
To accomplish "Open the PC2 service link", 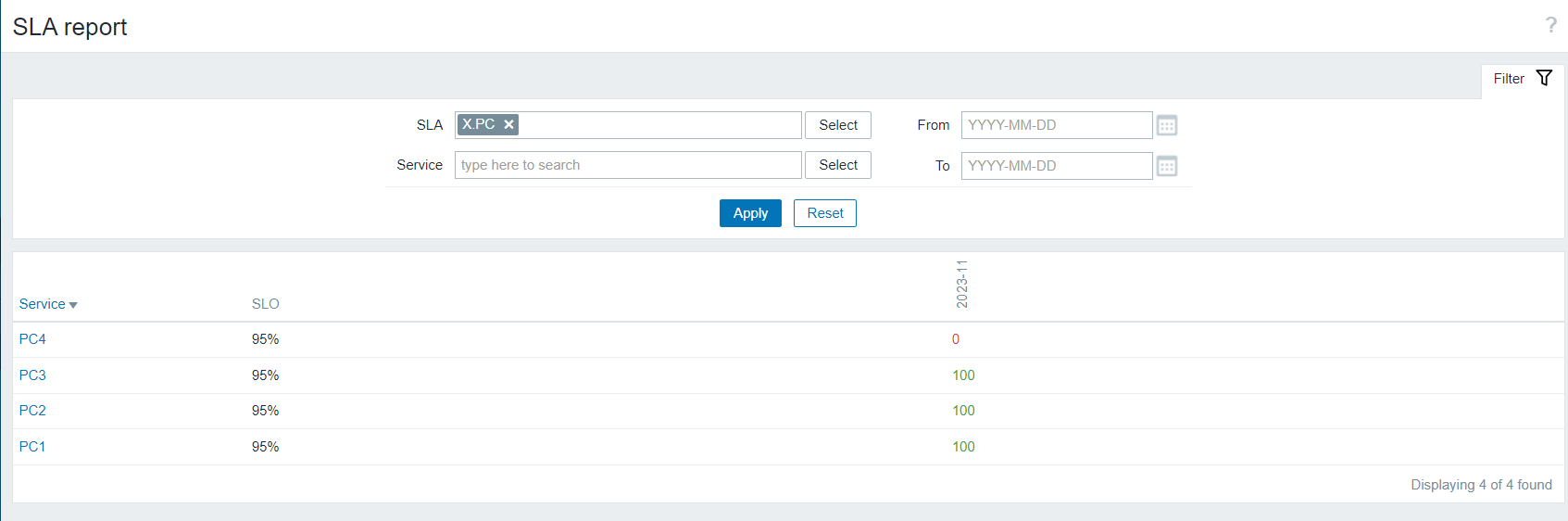I will click(32, 411).
